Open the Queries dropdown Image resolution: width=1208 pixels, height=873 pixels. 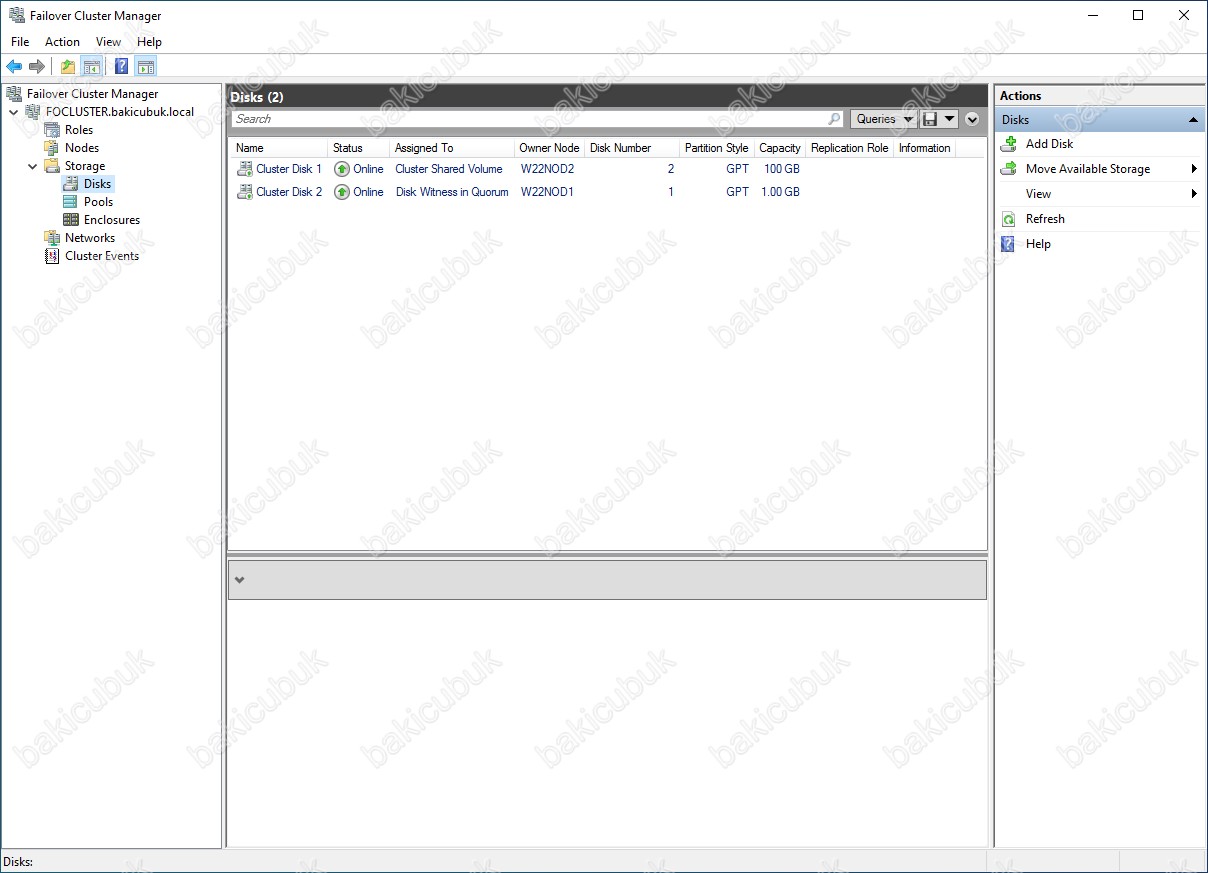[884, 119]
